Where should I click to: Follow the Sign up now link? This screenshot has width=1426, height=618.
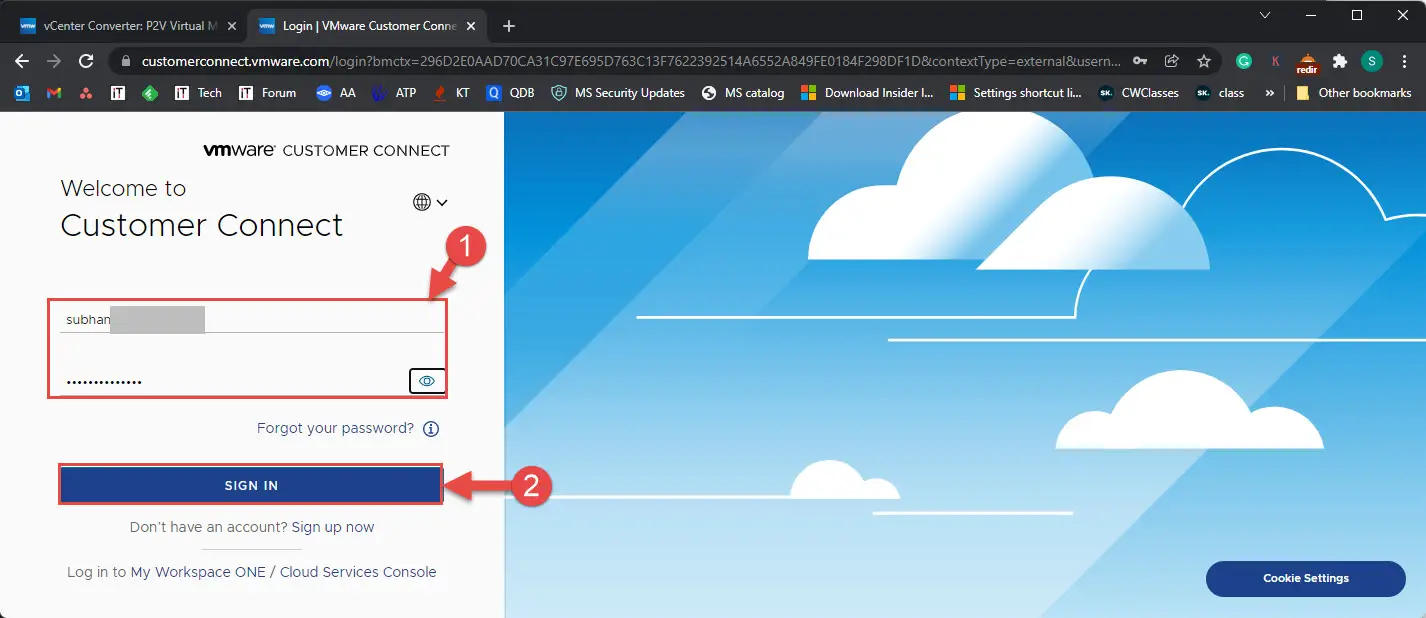333,527
